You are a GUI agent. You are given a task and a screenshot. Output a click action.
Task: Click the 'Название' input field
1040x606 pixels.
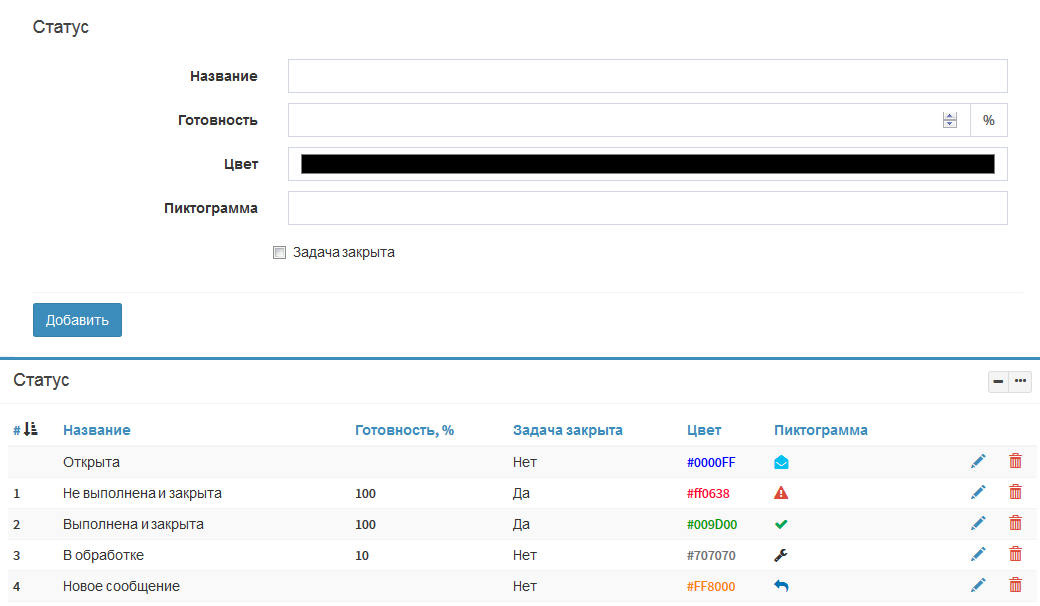[x=647, y=76]
